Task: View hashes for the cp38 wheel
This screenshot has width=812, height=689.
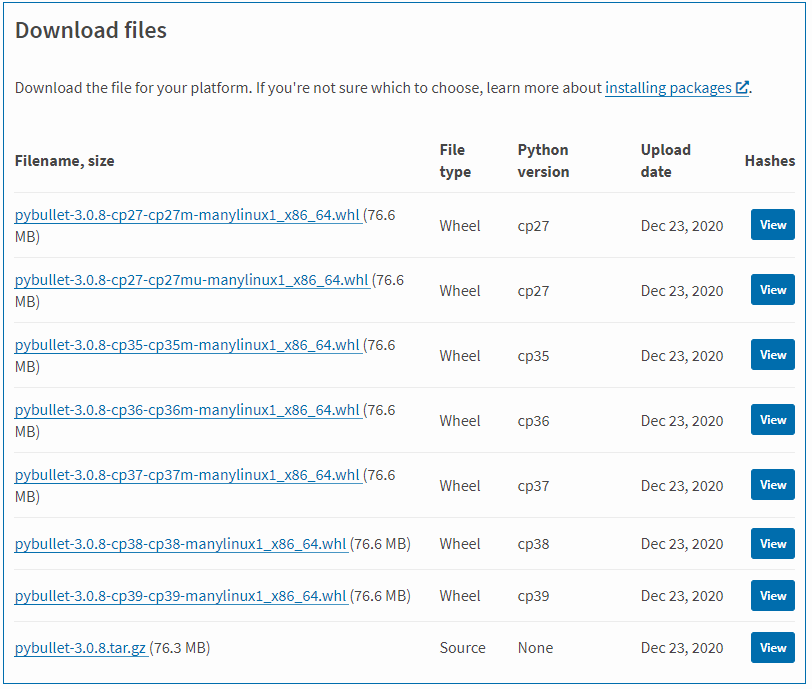Action: 772,543
